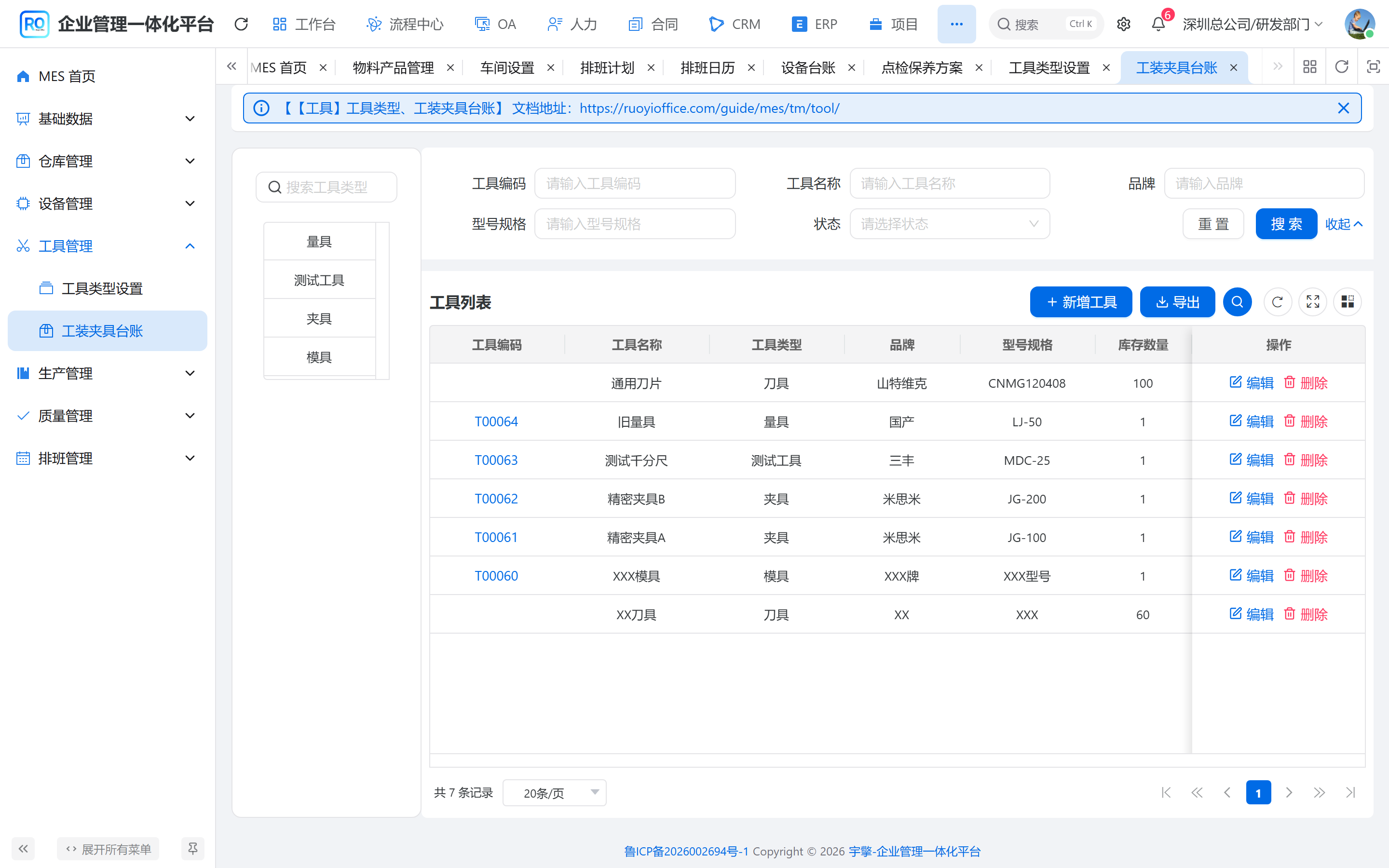Open the 流程中心 top menu

click(405, 24)
